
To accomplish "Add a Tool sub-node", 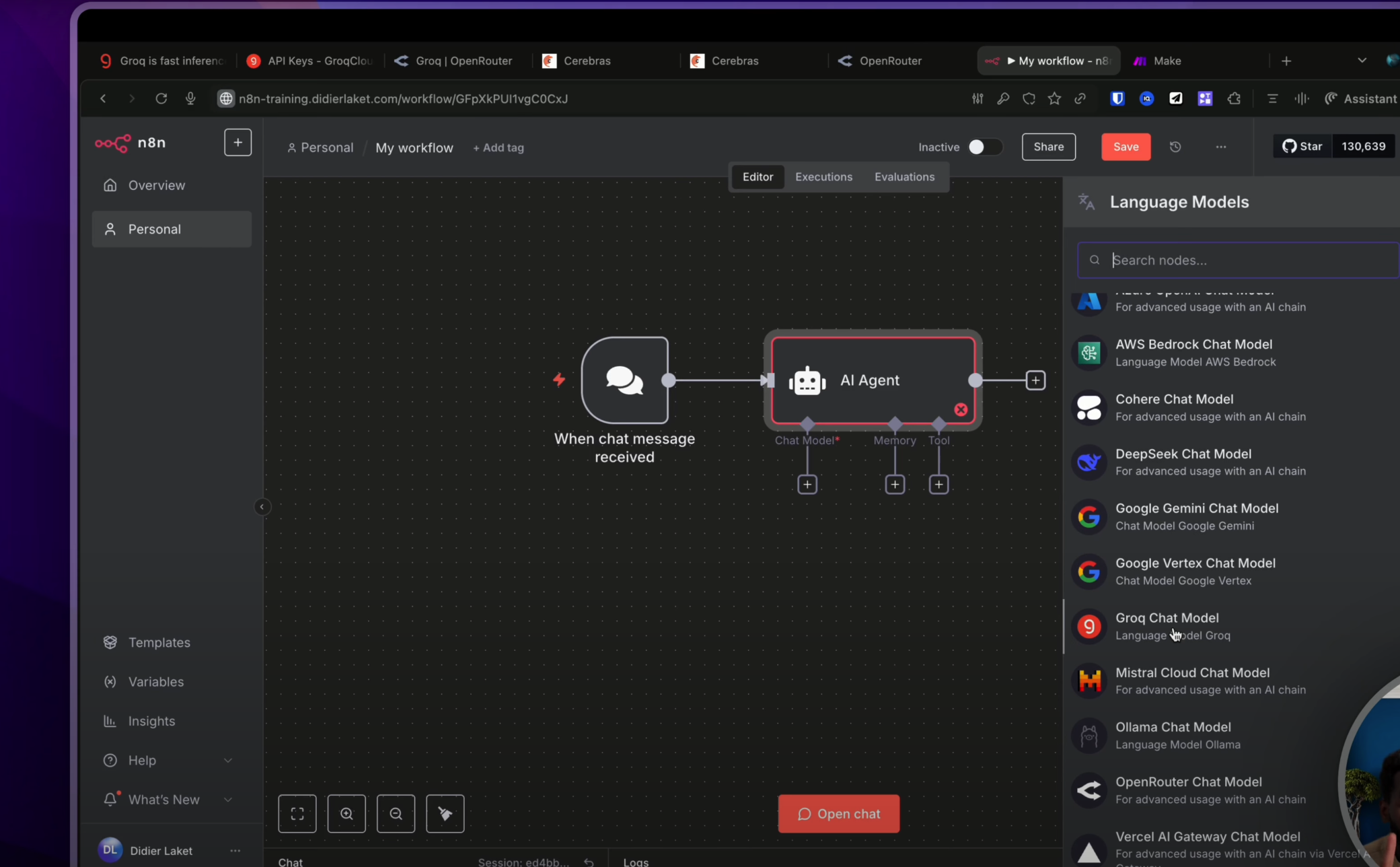I will tap(938, 484).
